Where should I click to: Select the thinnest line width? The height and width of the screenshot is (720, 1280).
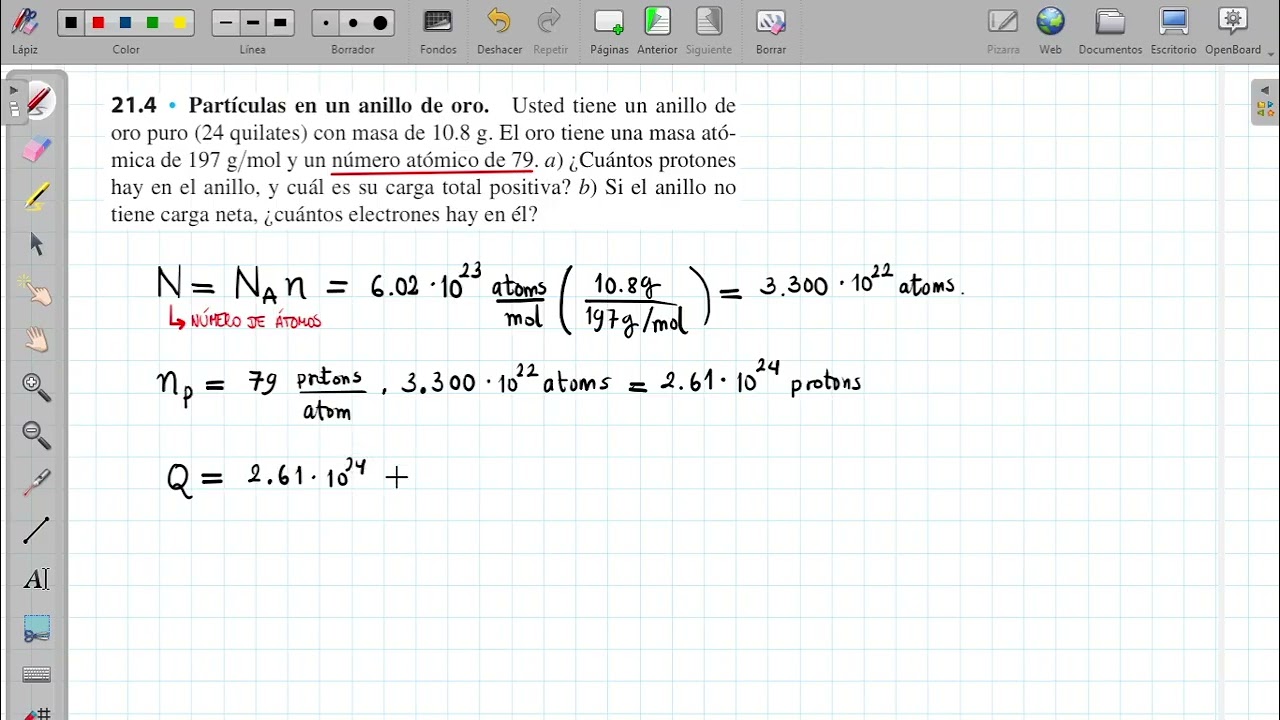226,23
